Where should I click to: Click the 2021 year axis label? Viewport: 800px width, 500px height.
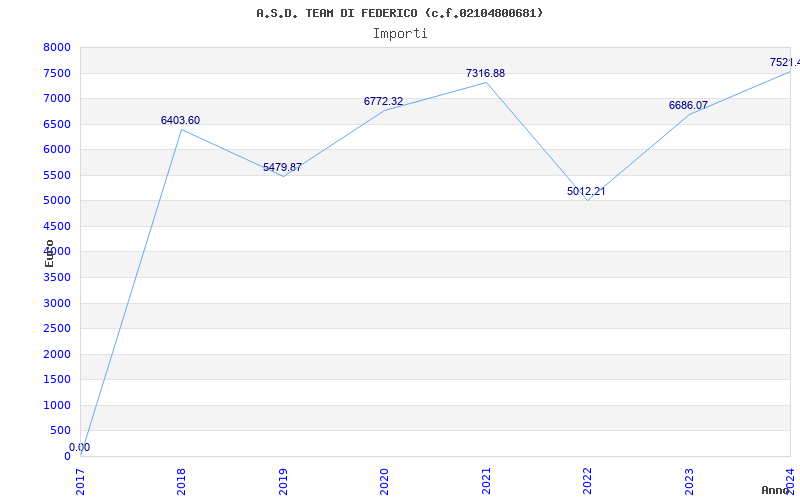[486, 481]
